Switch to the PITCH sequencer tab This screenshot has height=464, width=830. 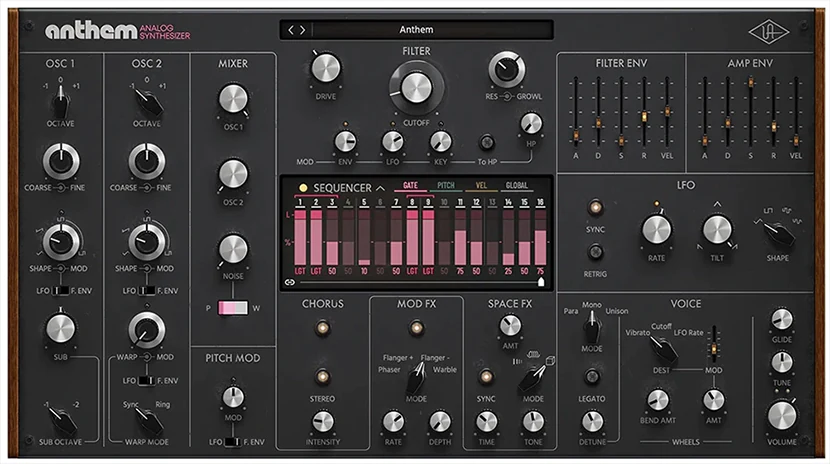tap(446, 186)
